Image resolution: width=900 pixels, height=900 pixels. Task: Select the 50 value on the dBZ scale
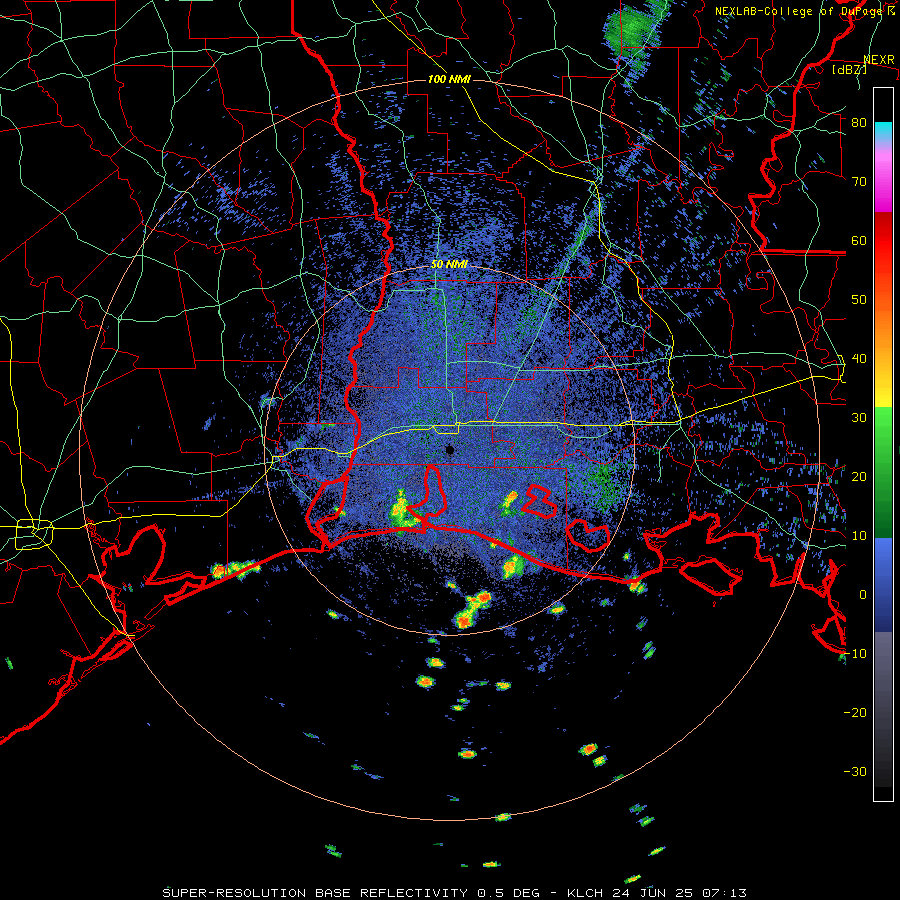coord(859,300)
